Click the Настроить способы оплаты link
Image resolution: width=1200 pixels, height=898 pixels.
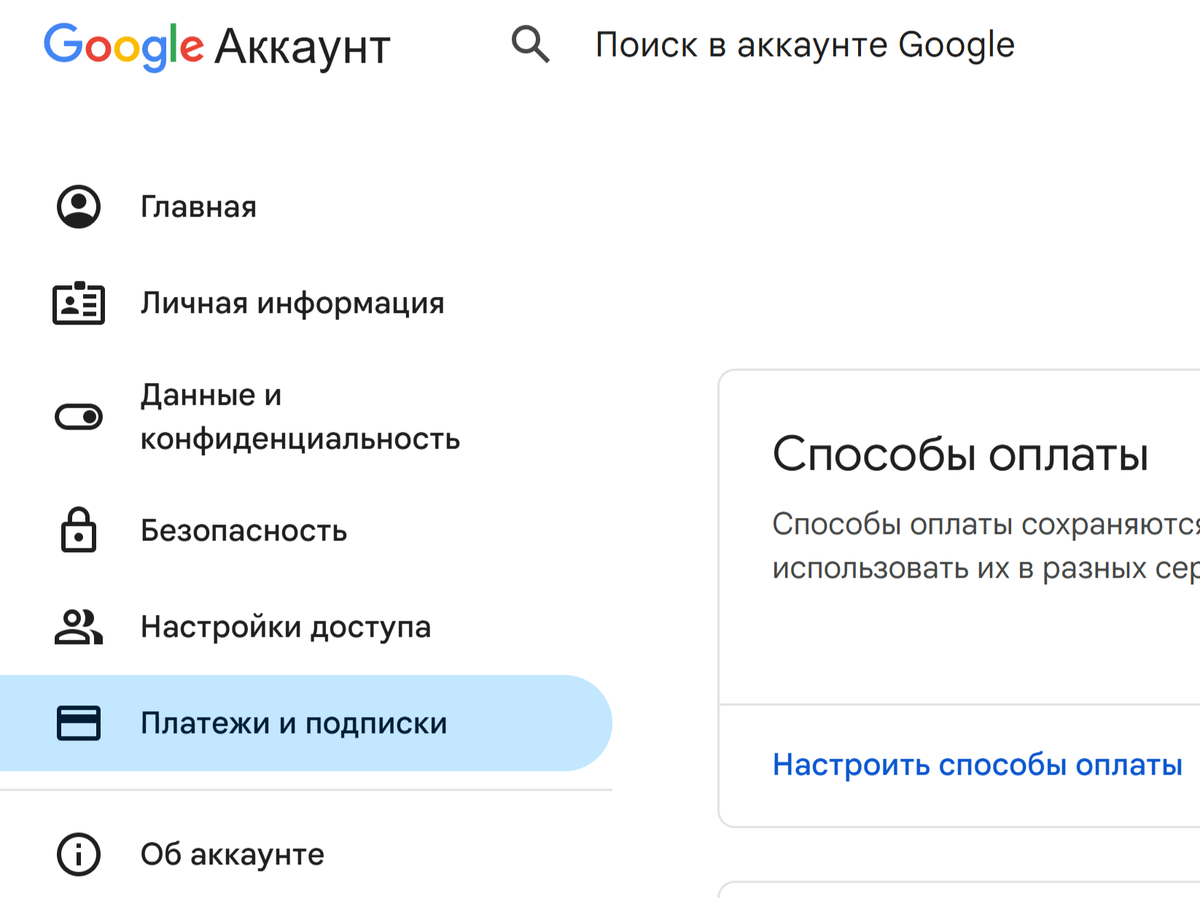point(977,765)
